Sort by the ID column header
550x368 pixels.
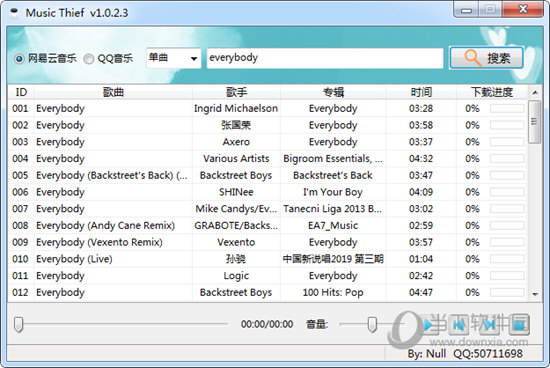[x=21, y=92]
